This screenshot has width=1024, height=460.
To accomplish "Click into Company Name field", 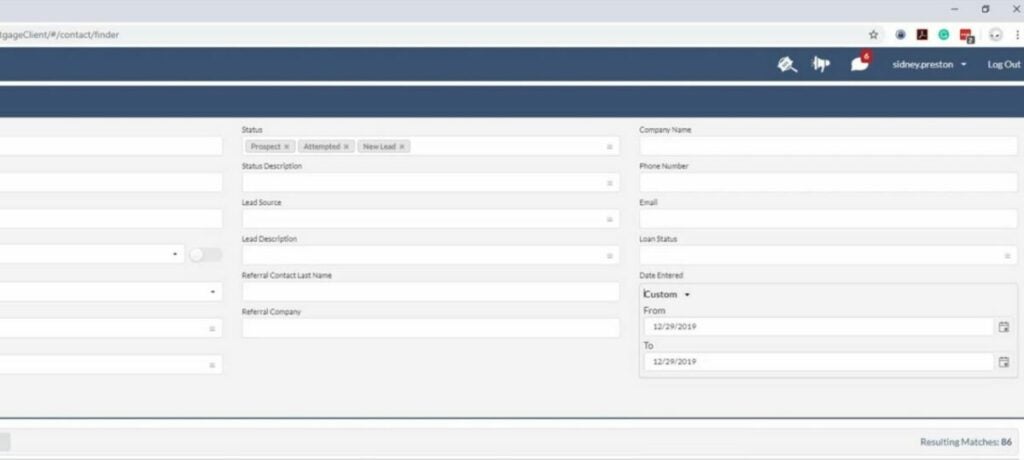I will point(828,146).
